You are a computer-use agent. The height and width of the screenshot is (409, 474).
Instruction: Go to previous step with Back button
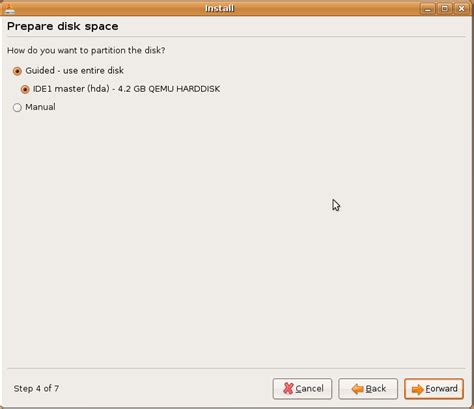368,389
